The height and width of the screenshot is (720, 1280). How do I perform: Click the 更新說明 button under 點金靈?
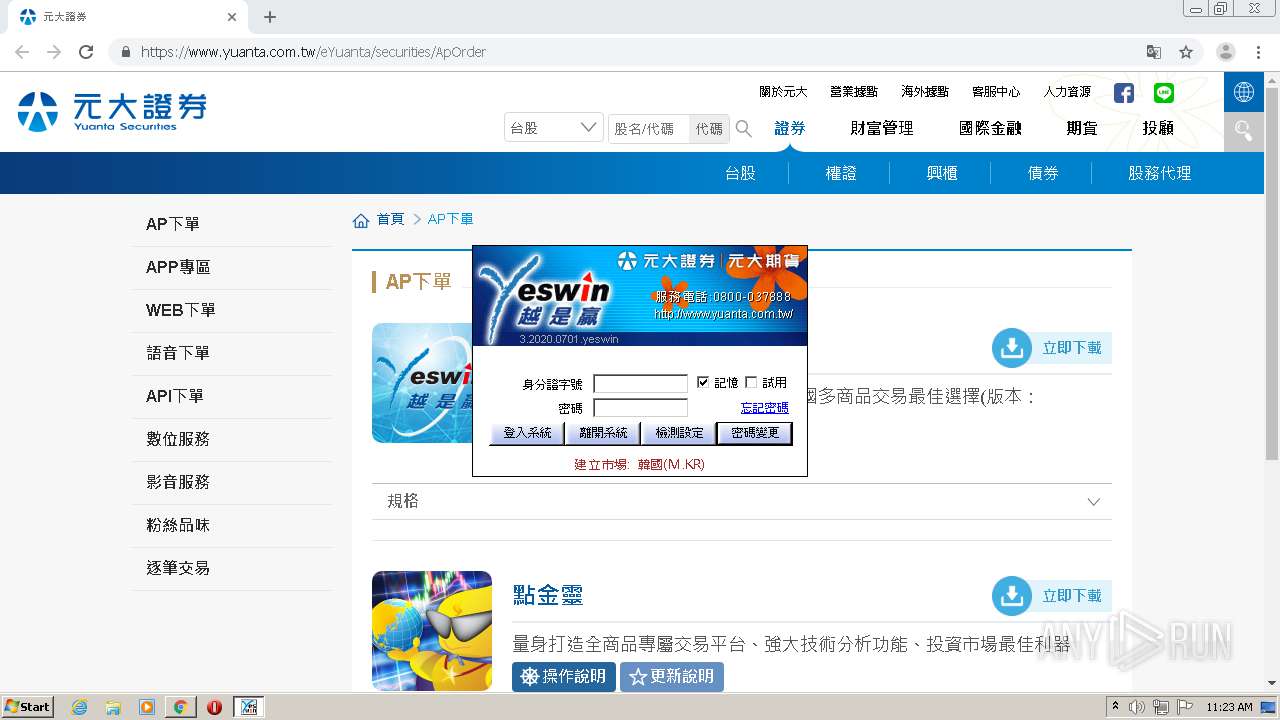click(x=672, y=677)
